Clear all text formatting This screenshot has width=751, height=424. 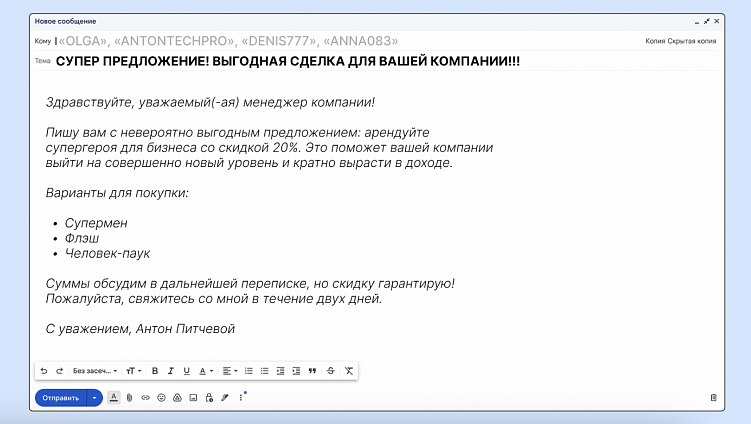click(x=349, y=371)
